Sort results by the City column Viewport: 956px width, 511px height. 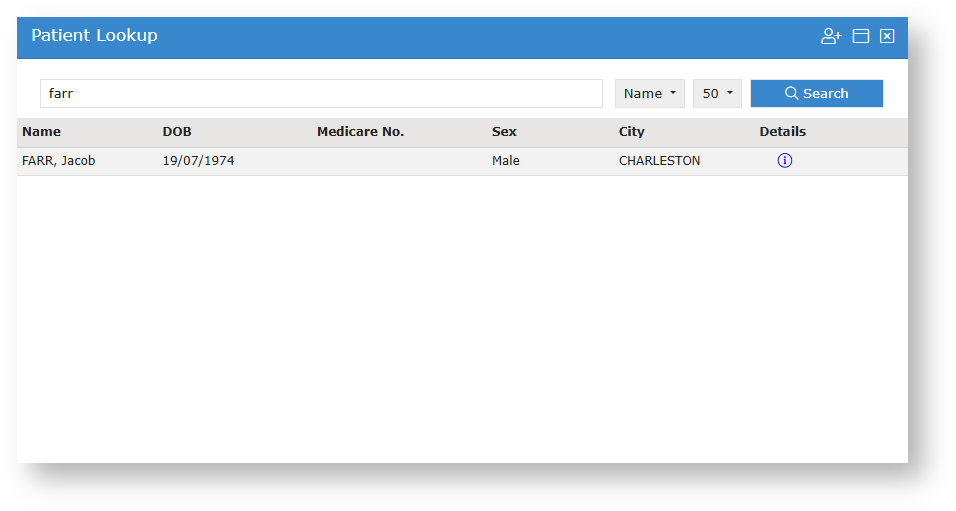(631, 132)
